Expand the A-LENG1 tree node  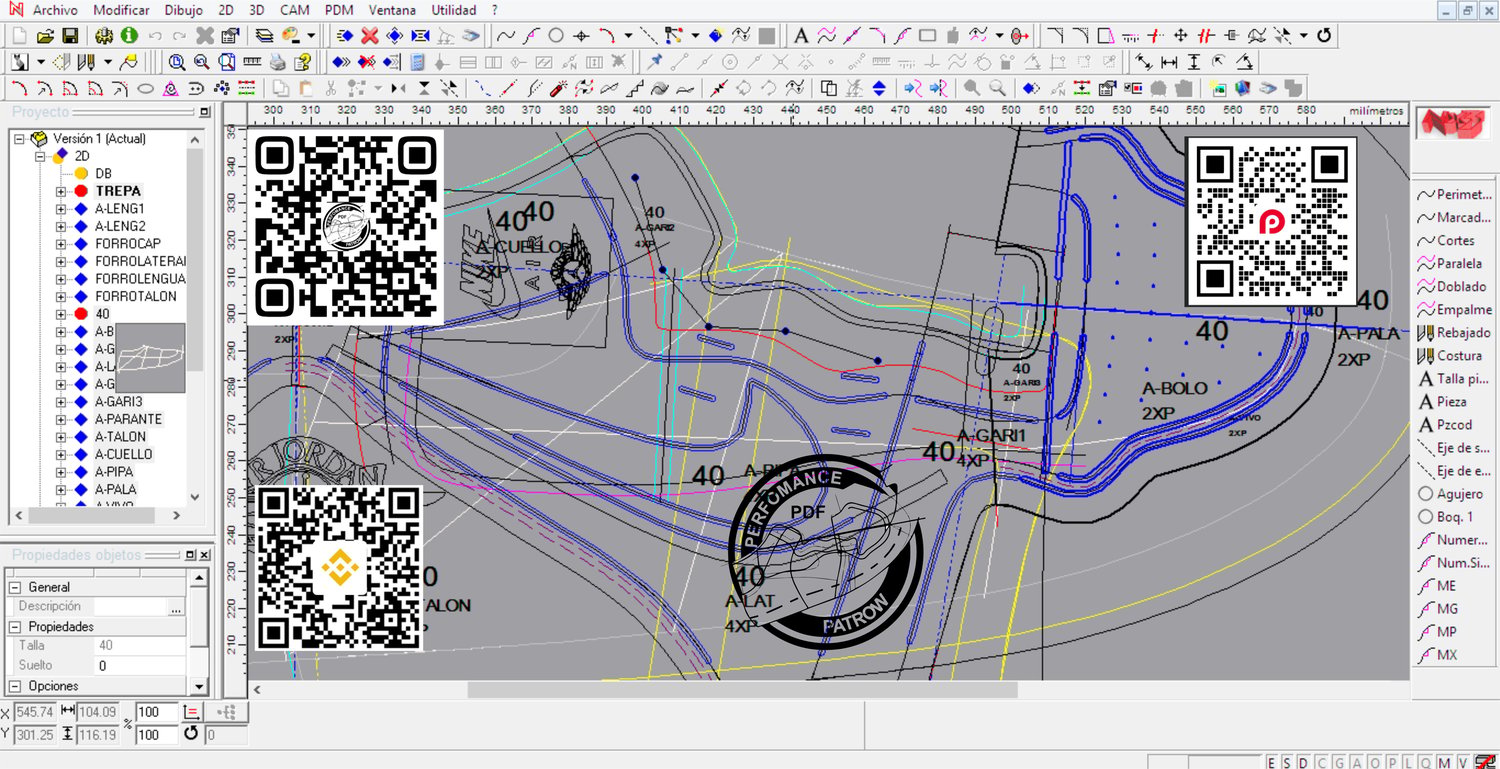pyautogui.click(x=61, y=209)
